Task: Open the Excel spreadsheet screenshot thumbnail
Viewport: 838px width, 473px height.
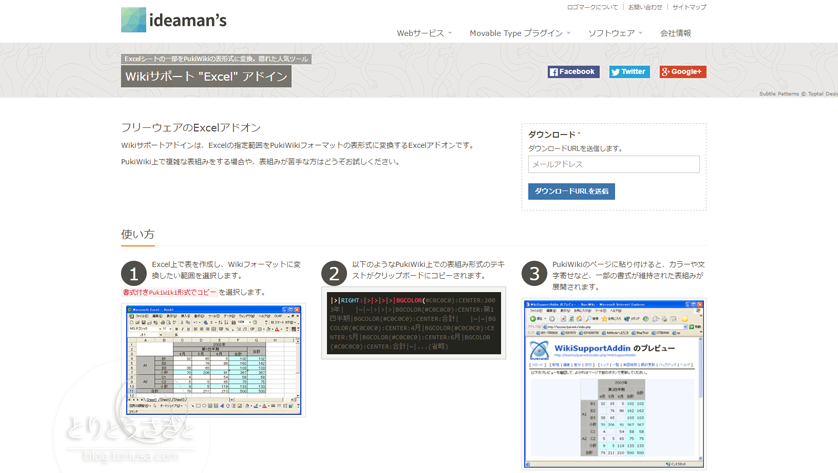Action: coord(213,360)
